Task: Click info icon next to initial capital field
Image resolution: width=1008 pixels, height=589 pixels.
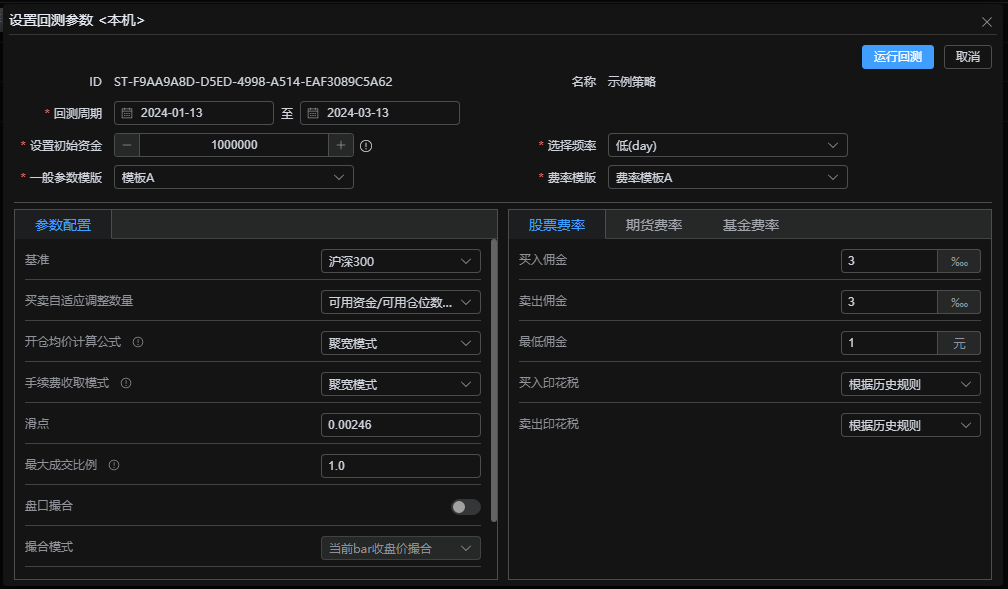Action: pos(366,146)
